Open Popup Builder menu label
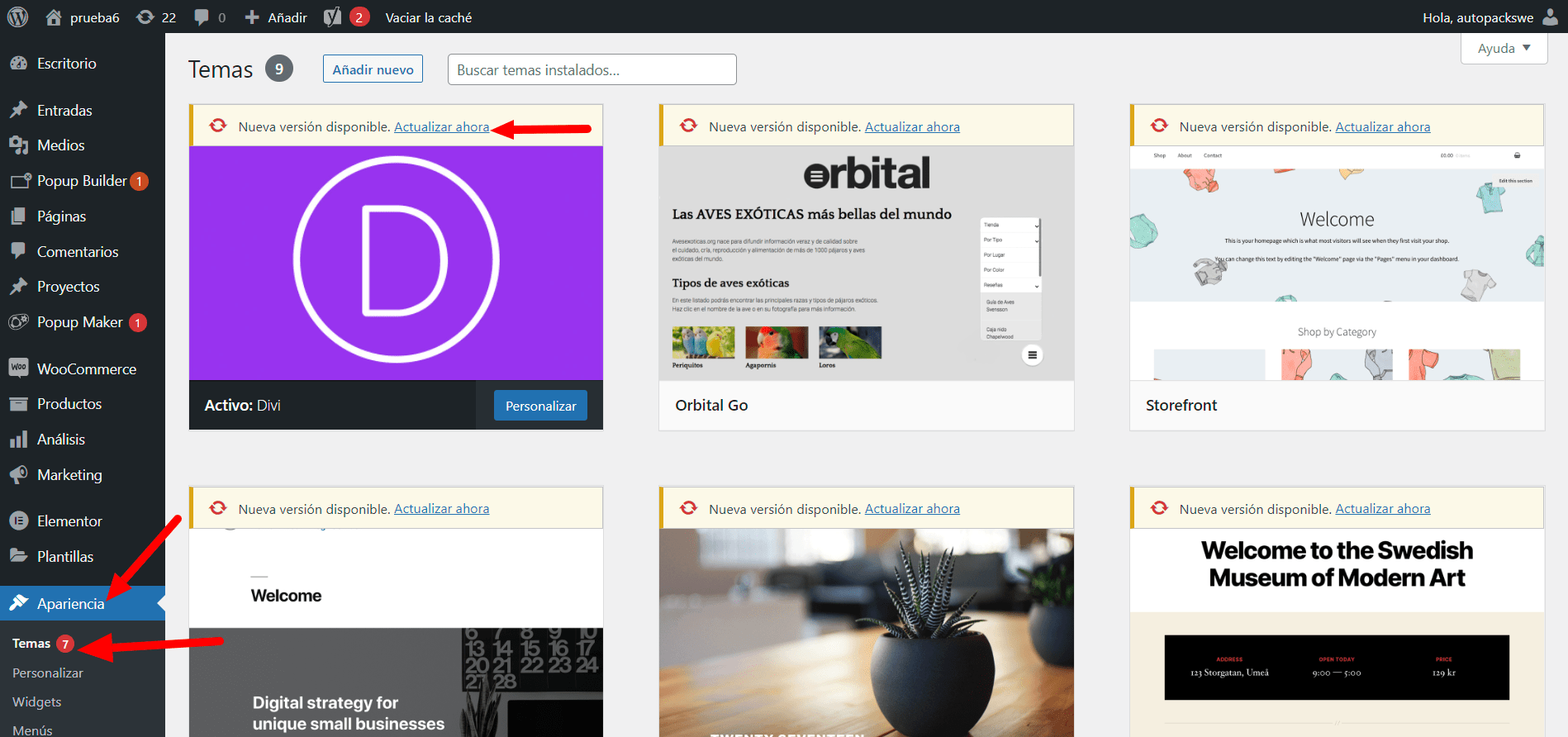The image size is (1568, 737). 82,181
